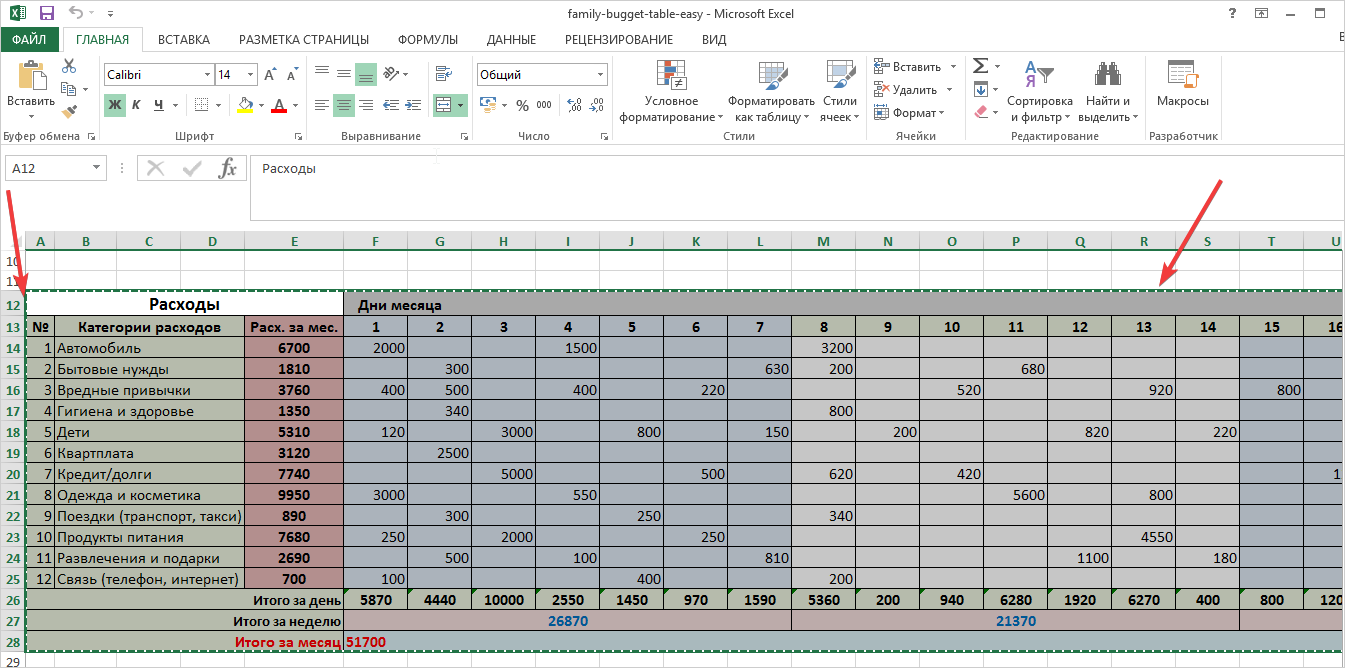This screenshot has height=668, width=1345.
Task: Click the AutoSum sigma icon
Action: (x=980, y=66)
